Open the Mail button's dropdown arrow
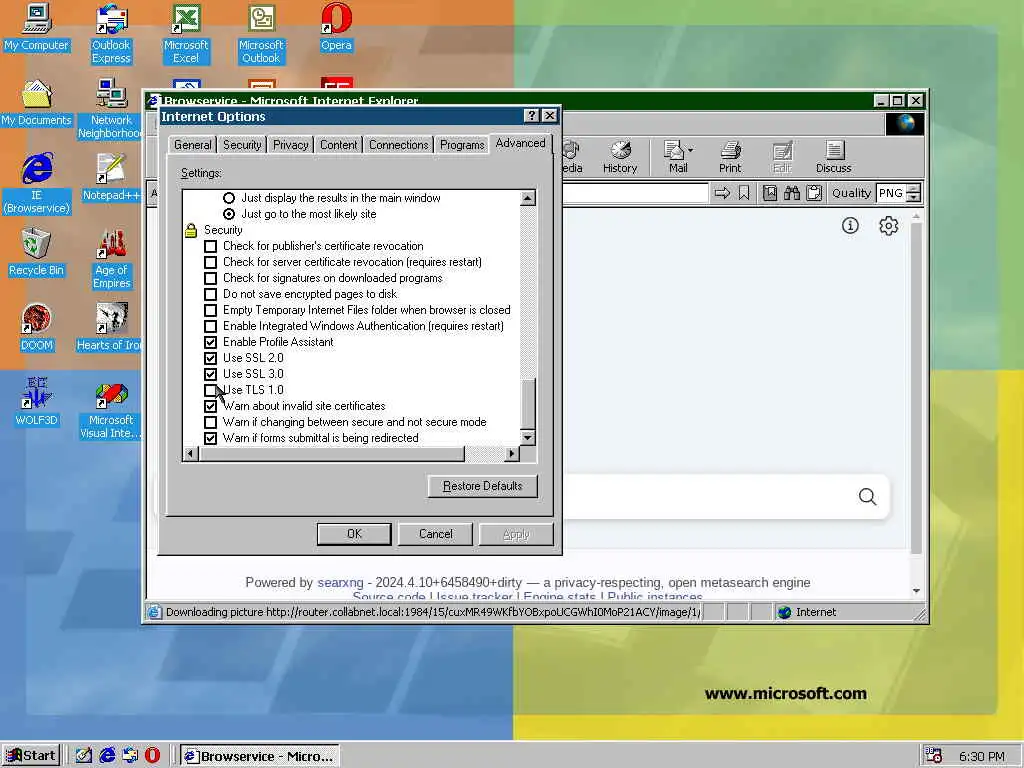This screenshot has height=768, width=1024. (x=691, y=150)
